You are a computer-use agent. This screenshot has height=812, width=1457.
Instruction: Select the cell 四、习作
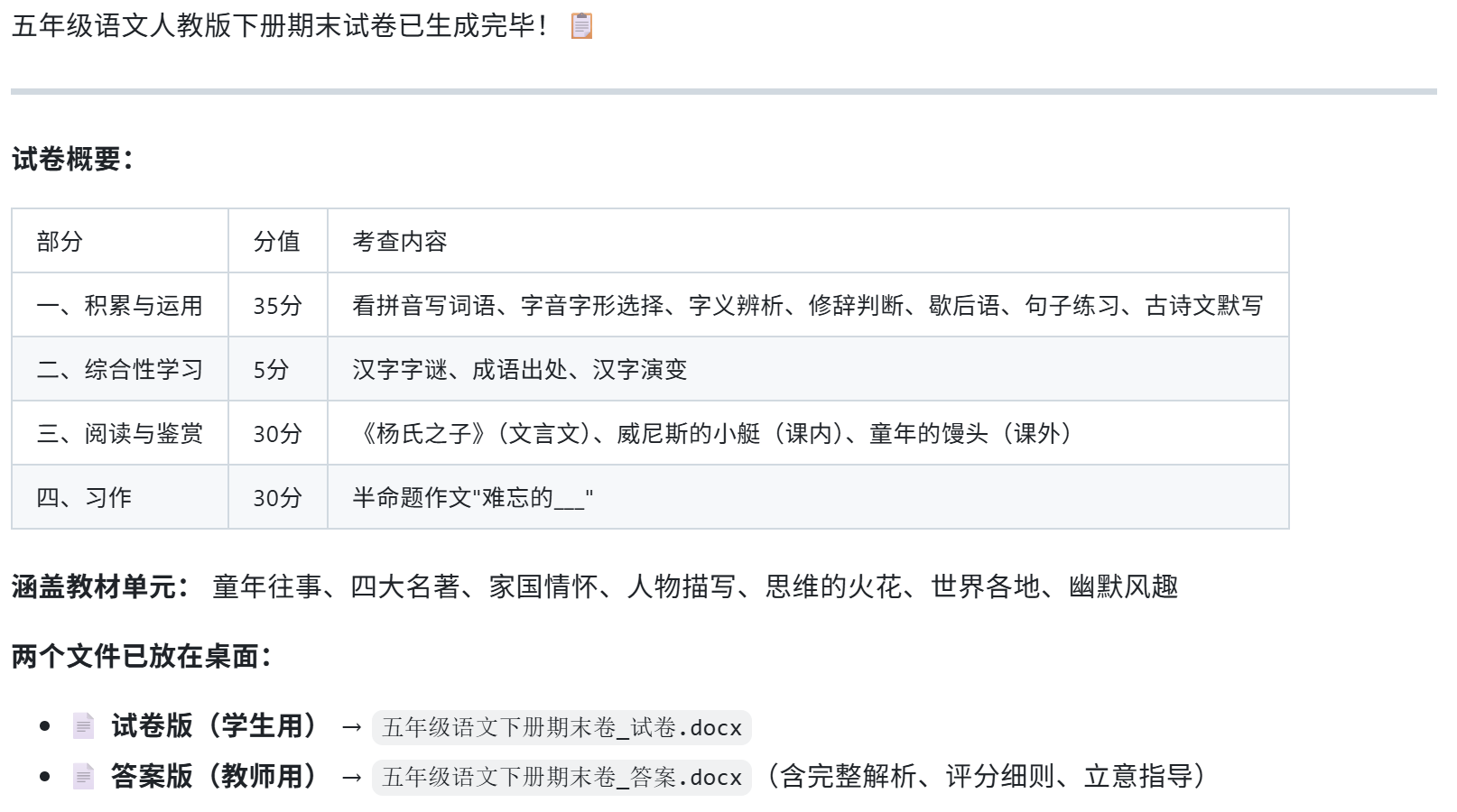click(120, 497)
